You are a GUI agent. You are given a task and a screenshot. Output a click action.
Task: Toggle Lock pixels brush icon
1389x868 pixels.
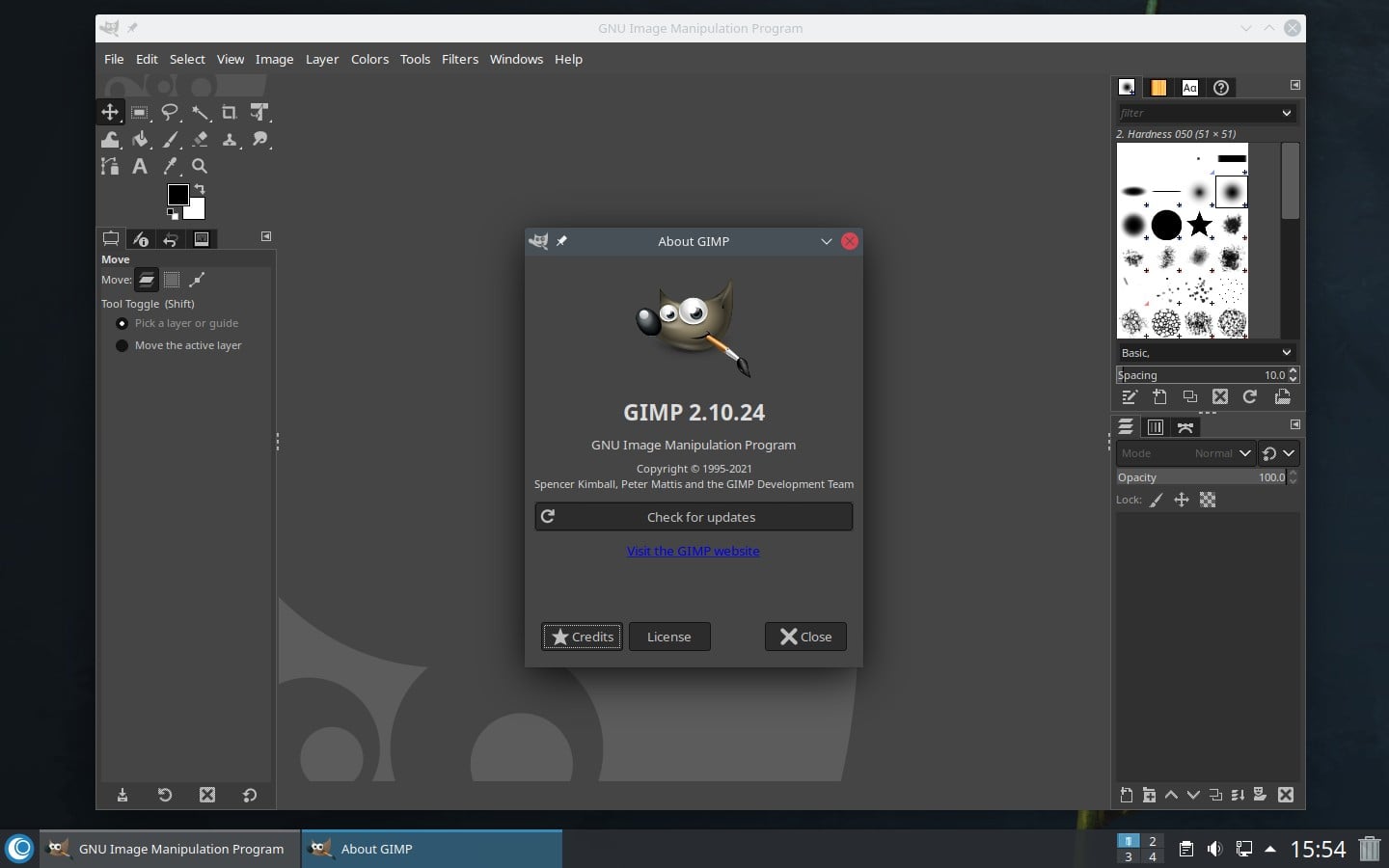(x=1156, y=500)
